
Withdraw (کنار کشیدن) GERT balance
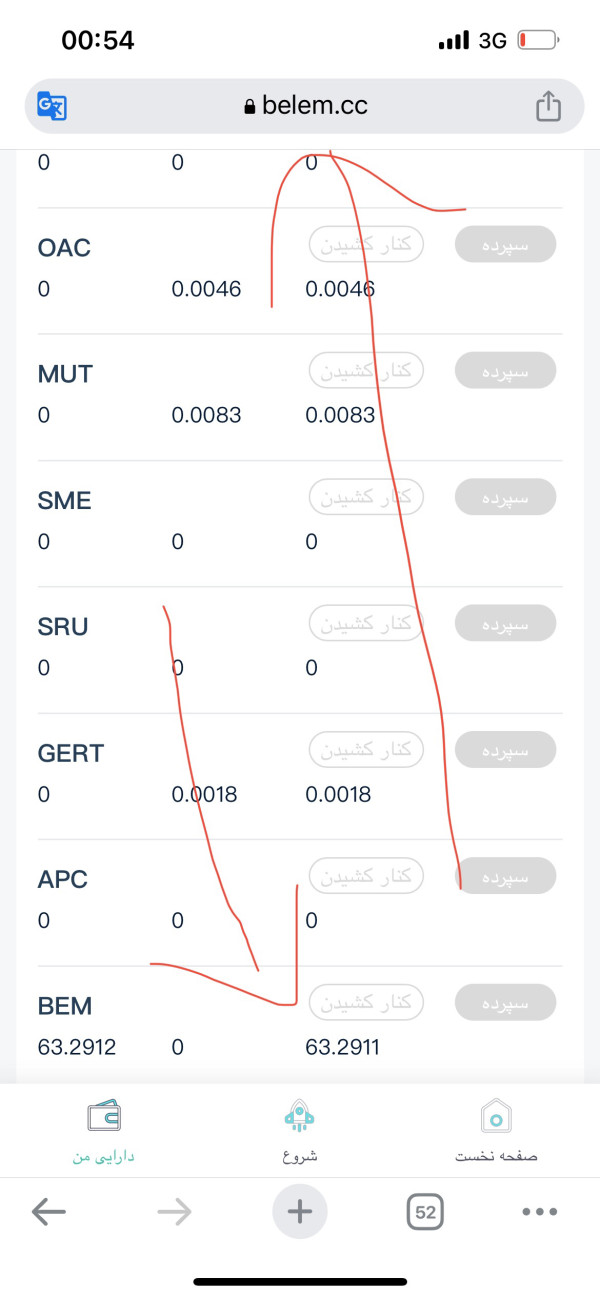[366, 749]
